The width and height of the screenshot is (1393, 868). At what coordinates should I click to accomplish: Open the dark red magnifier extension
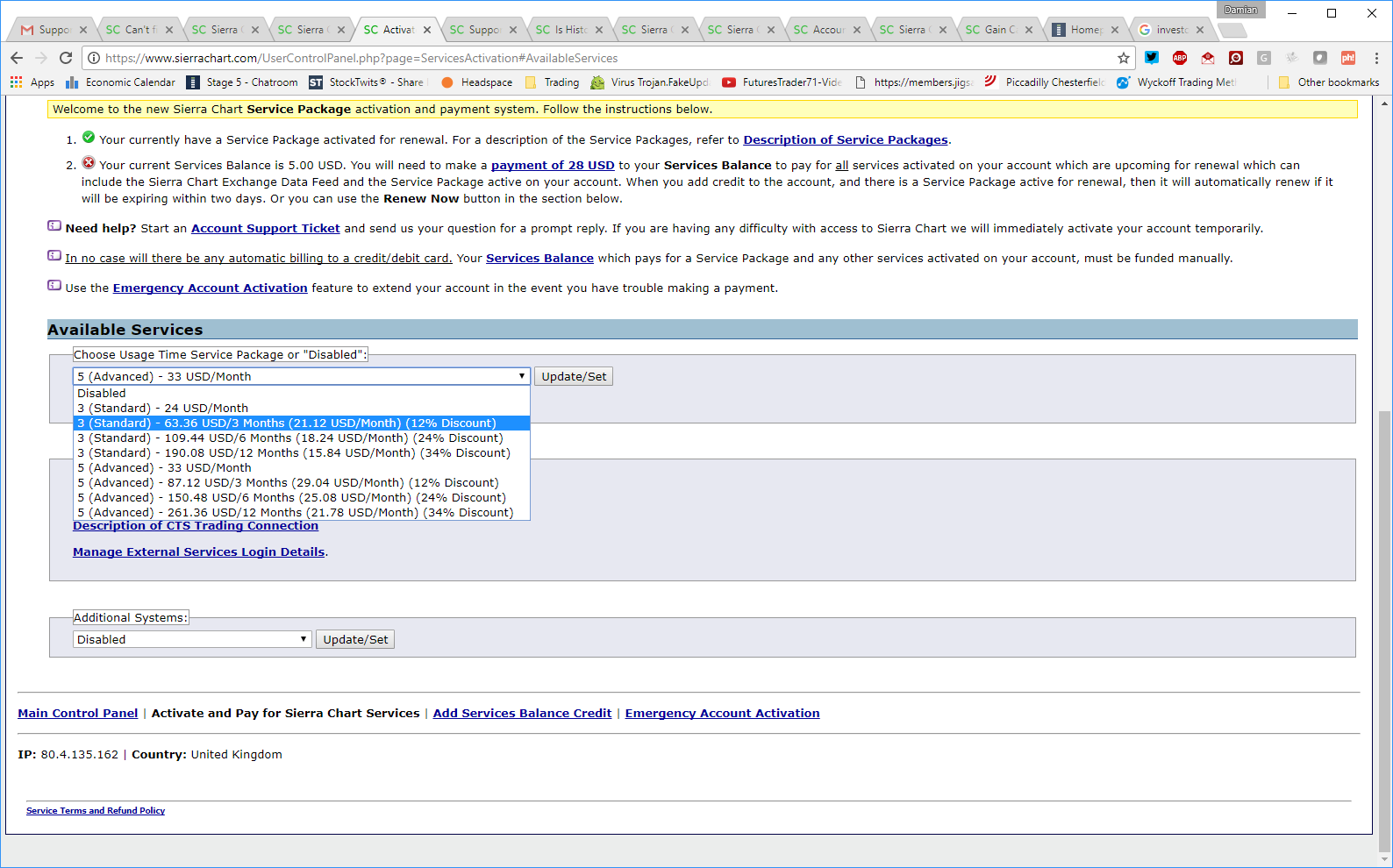point(1236,58)
